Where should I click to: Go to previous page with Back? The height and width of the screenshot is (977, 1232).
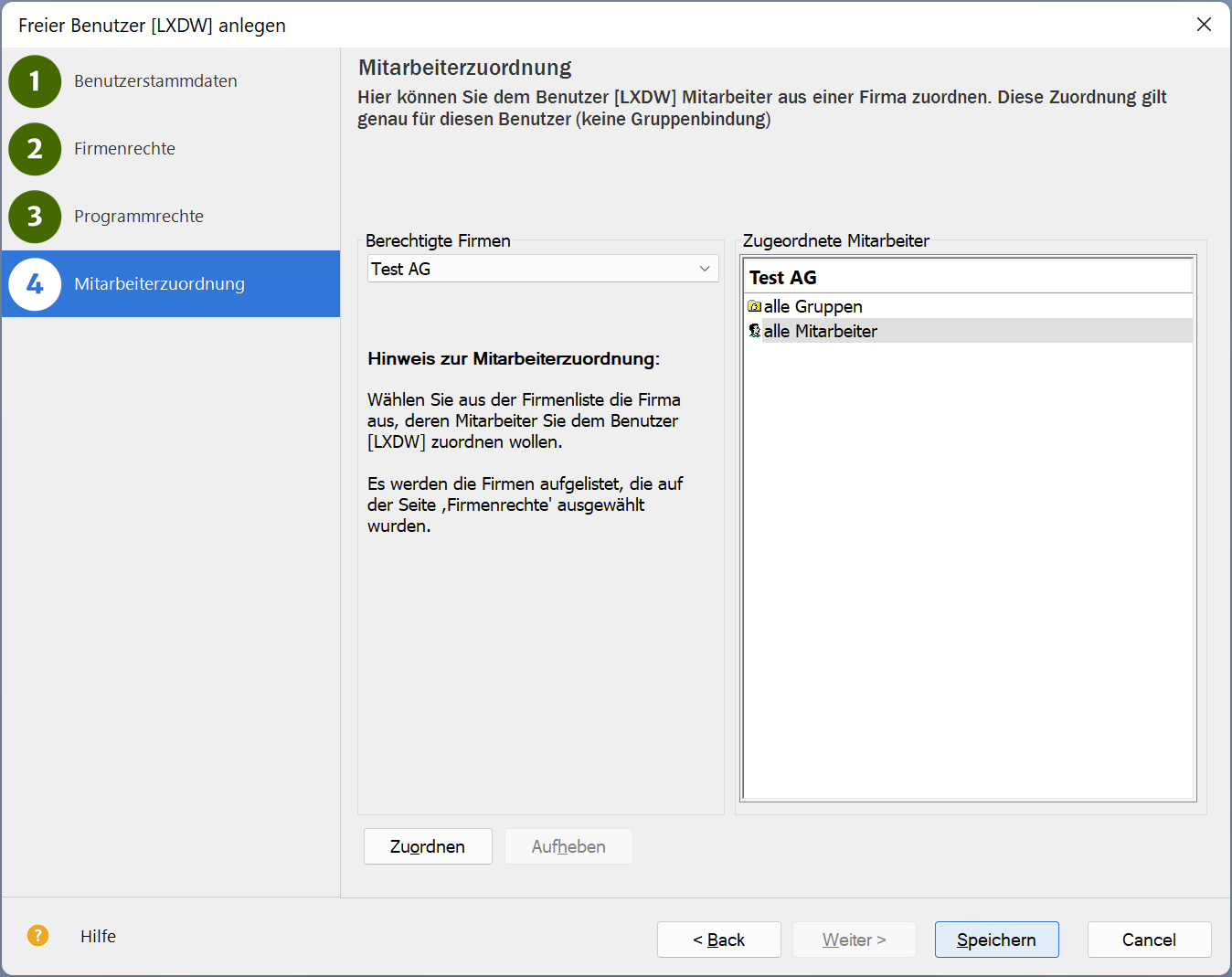click(x=718, y=940)
